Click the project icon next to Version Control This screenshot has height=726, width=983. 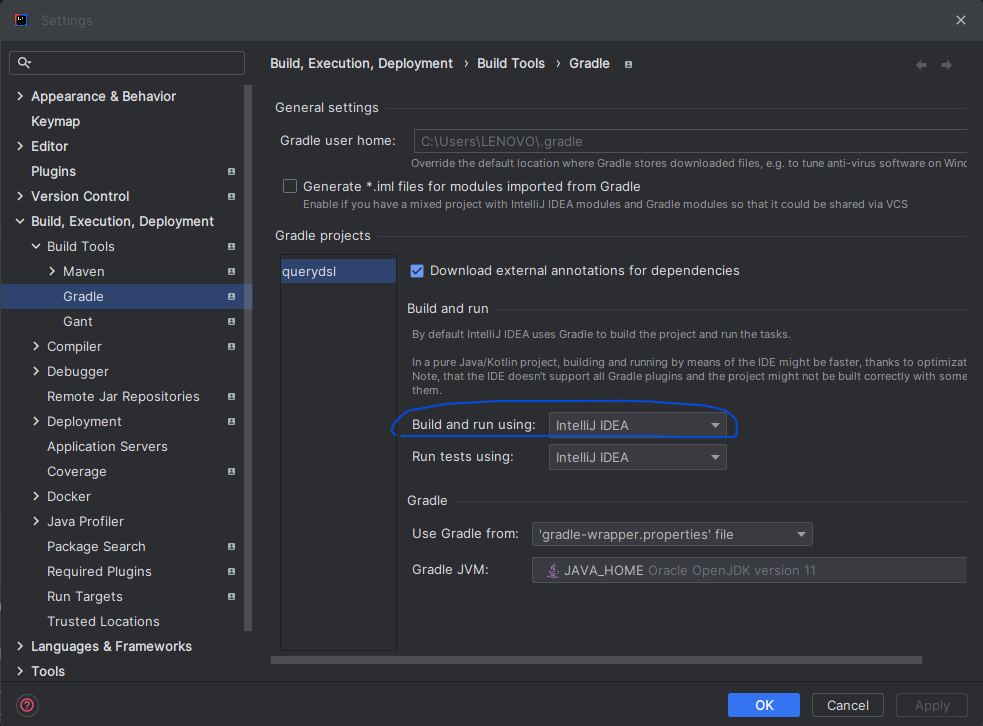pyautogui.click(x=231, y=196)
